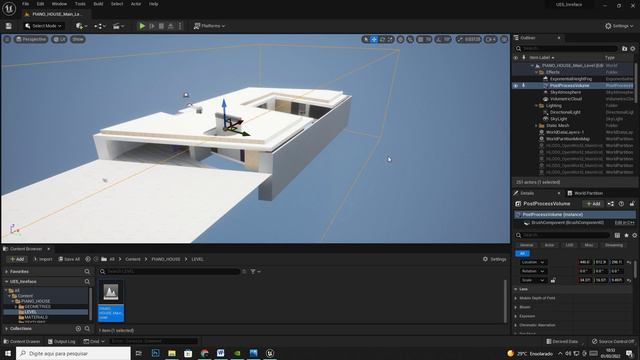Toggle world/local coordinate system globe icon
This screenshot has width=640, height=360.
400,39
